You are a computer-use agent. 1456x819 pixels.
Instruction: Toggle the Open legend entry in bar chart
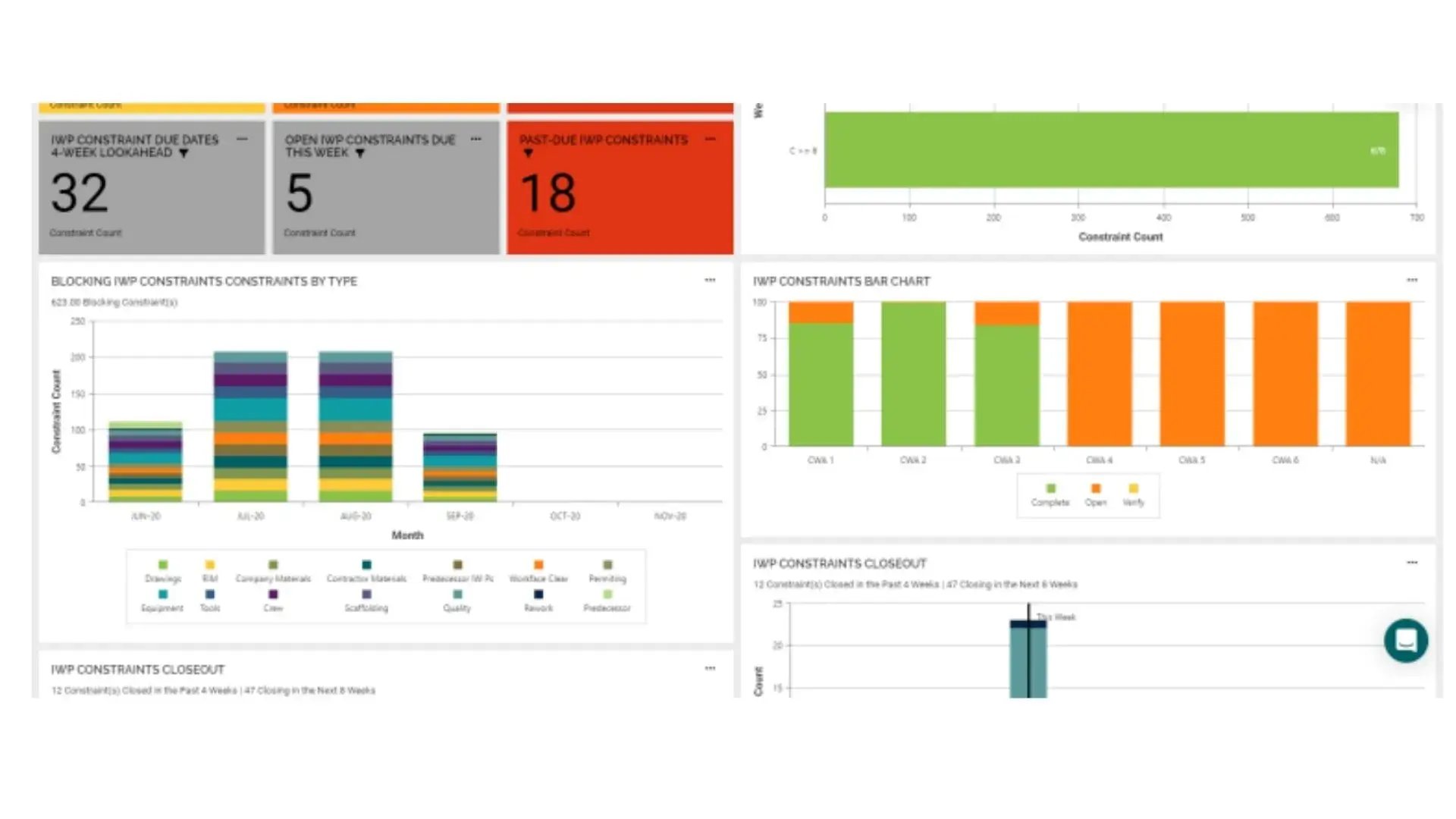tap(1096, 495)
